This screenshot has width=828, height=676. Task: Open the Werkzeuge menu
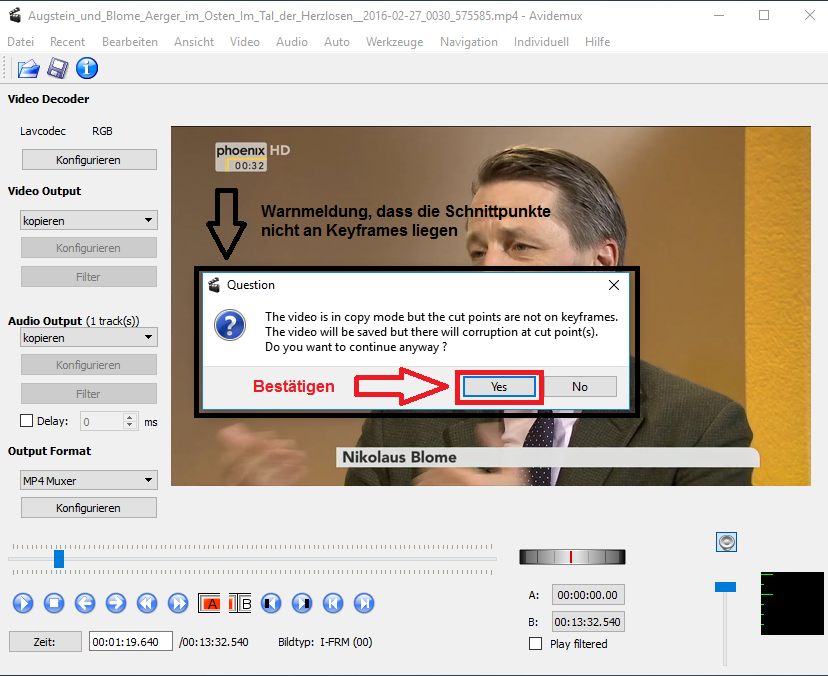[x=394, y=42]
